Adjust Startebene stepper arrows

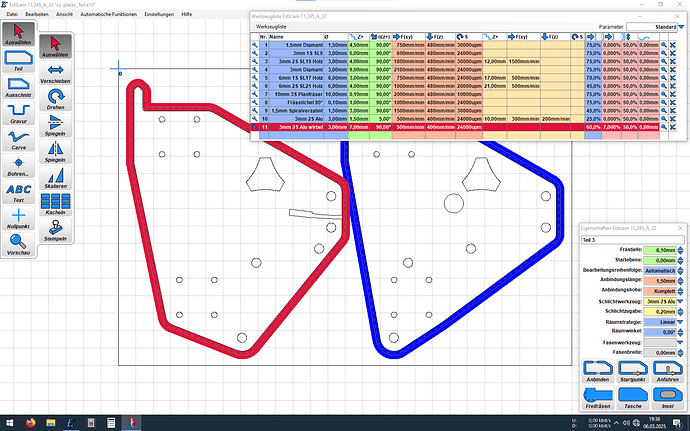coord(680,261)
